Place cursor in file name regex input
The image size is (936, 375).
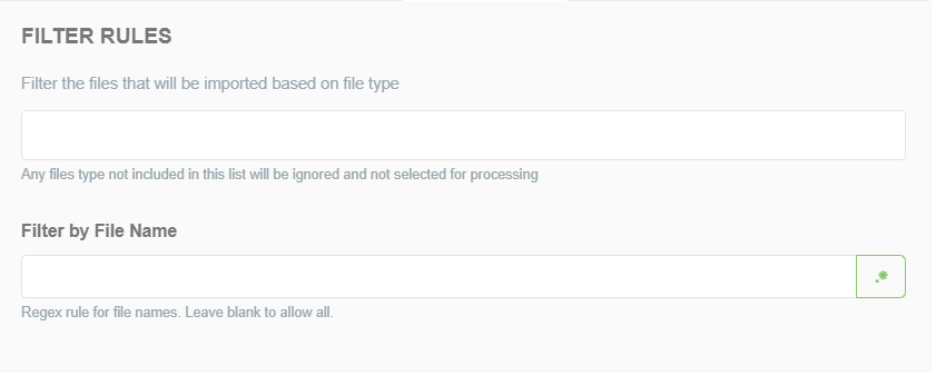(x=439, y=276)
